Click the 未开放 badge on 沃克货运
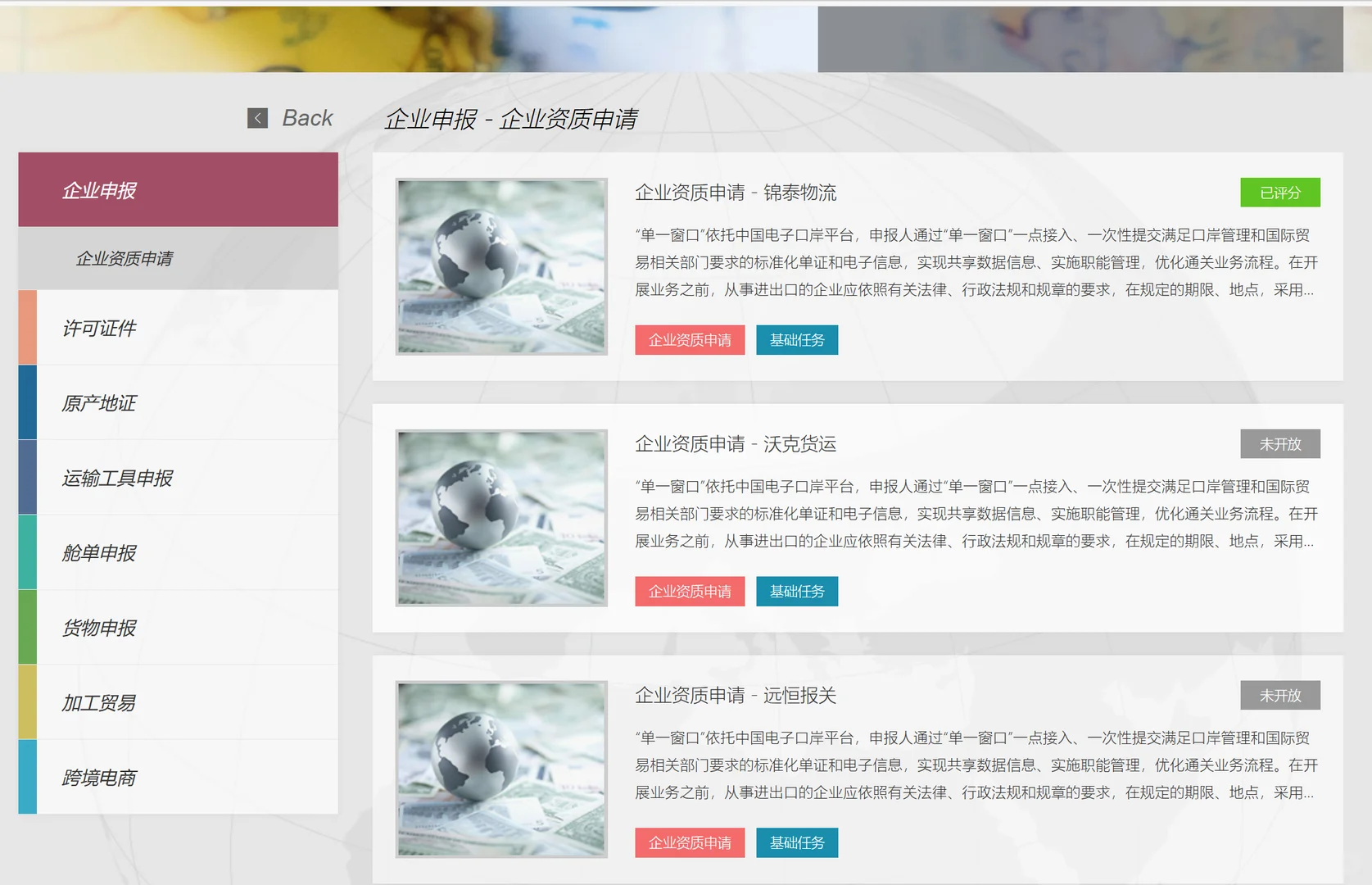1372x885 pixels. 1280,443
